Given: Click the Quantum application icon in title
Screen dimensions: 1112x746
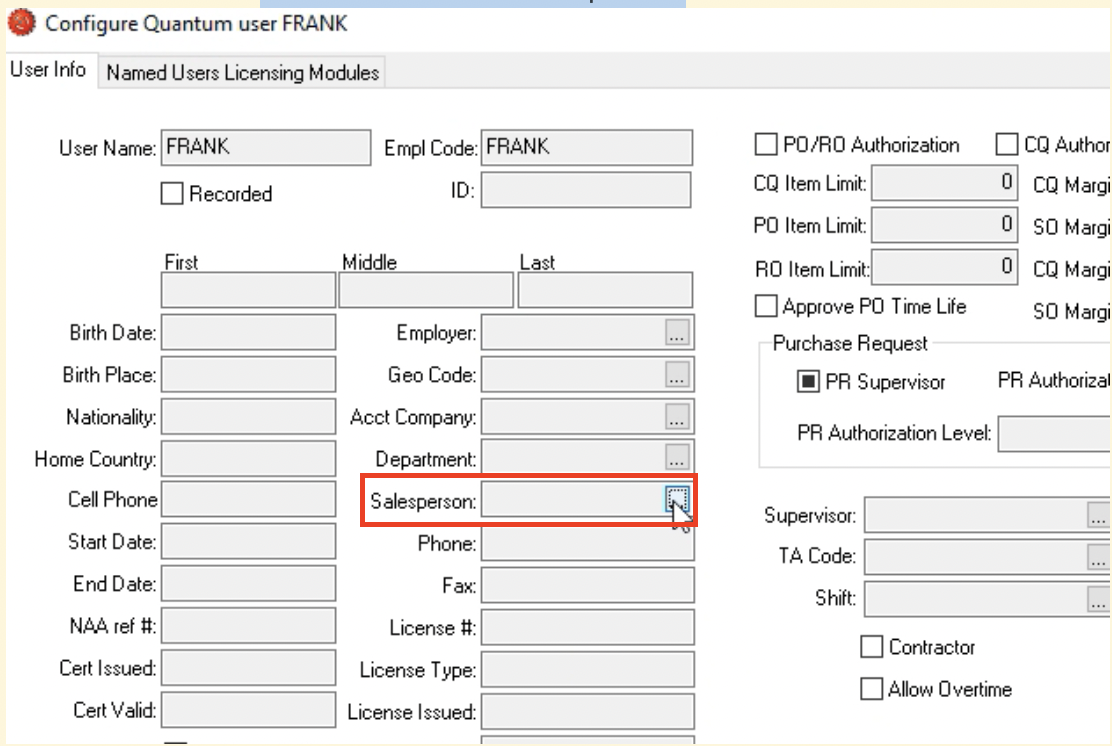Looking at the screenshot, I should tap(21, 23).
